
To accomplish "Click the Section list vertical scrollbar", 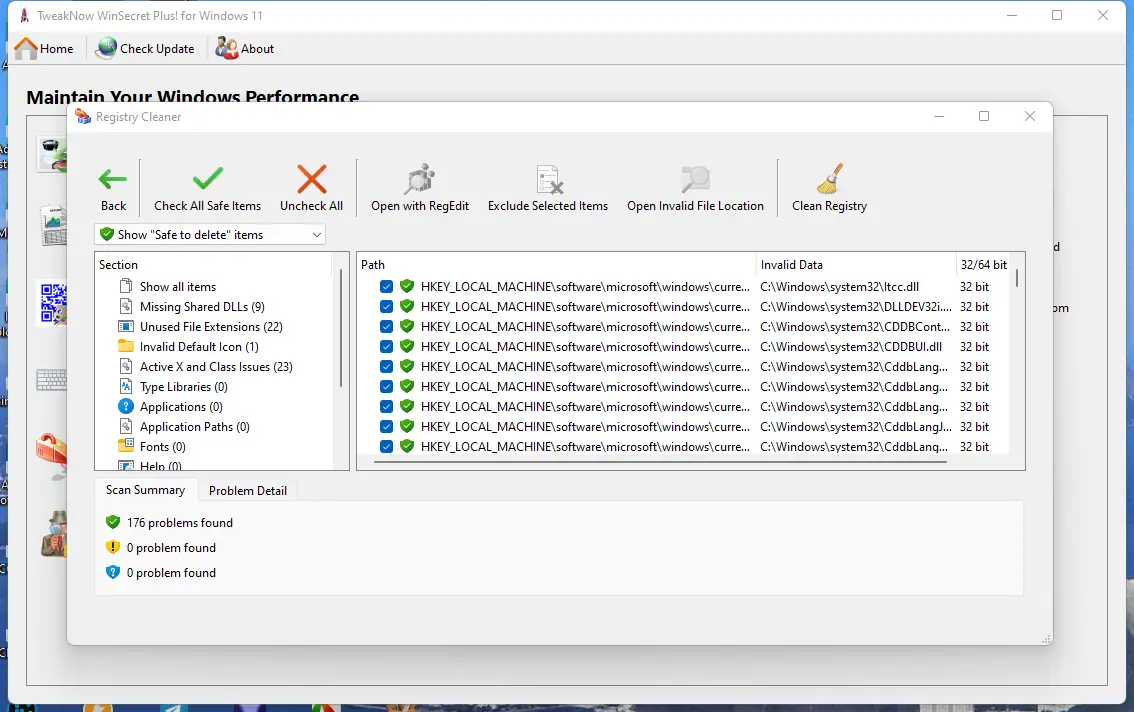I will 341,327.
